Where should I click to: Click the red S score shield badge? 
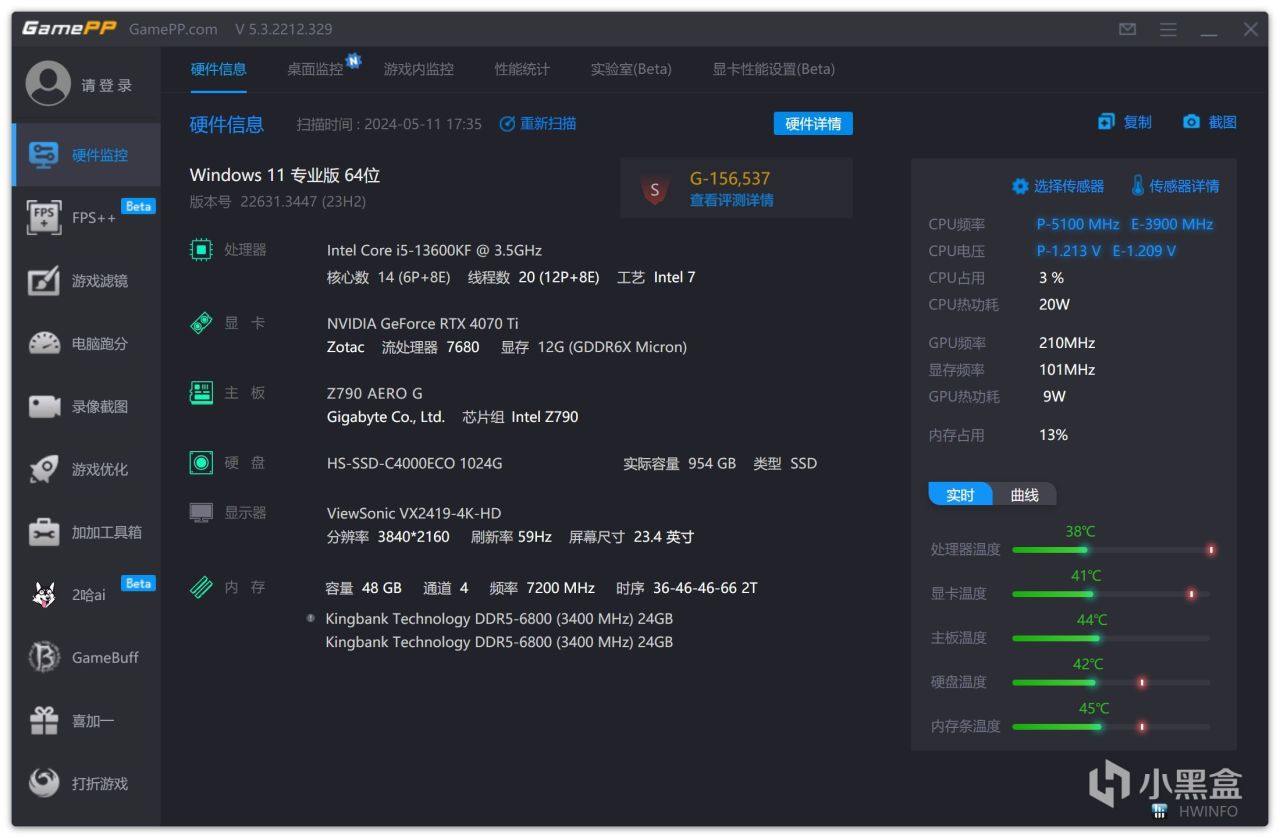point(655,189)
